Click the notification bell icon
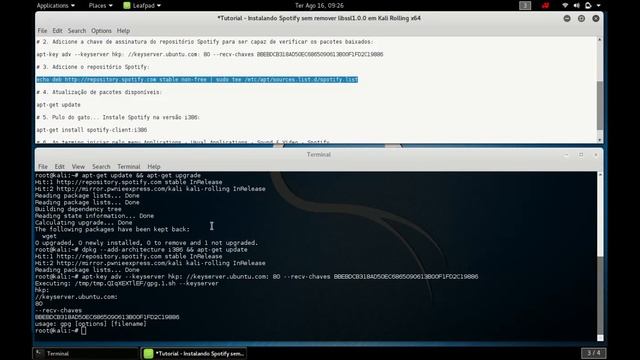This screenshot has width=640, height=360. click(588, 5)
